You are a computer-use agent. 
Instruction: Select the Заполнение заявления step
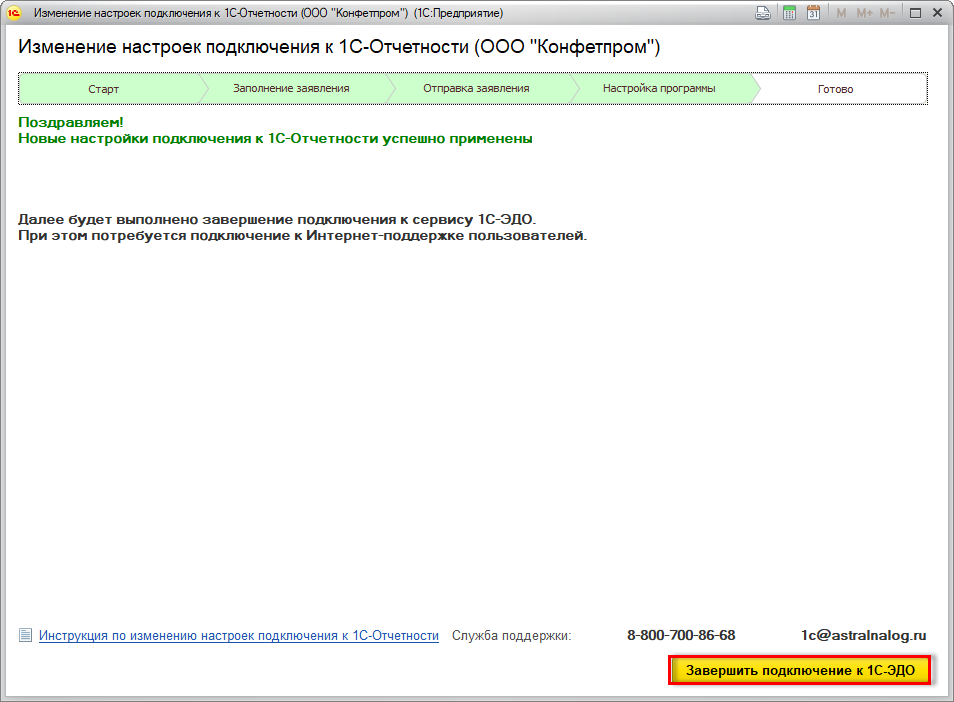tap(291, 88)
